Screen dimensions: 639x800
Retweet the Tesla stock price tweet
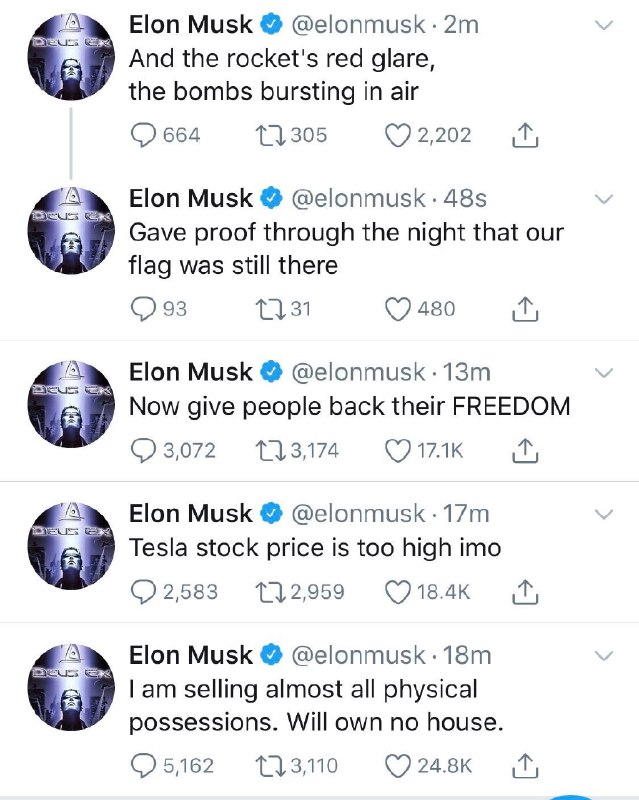click(x=272, y=592)
